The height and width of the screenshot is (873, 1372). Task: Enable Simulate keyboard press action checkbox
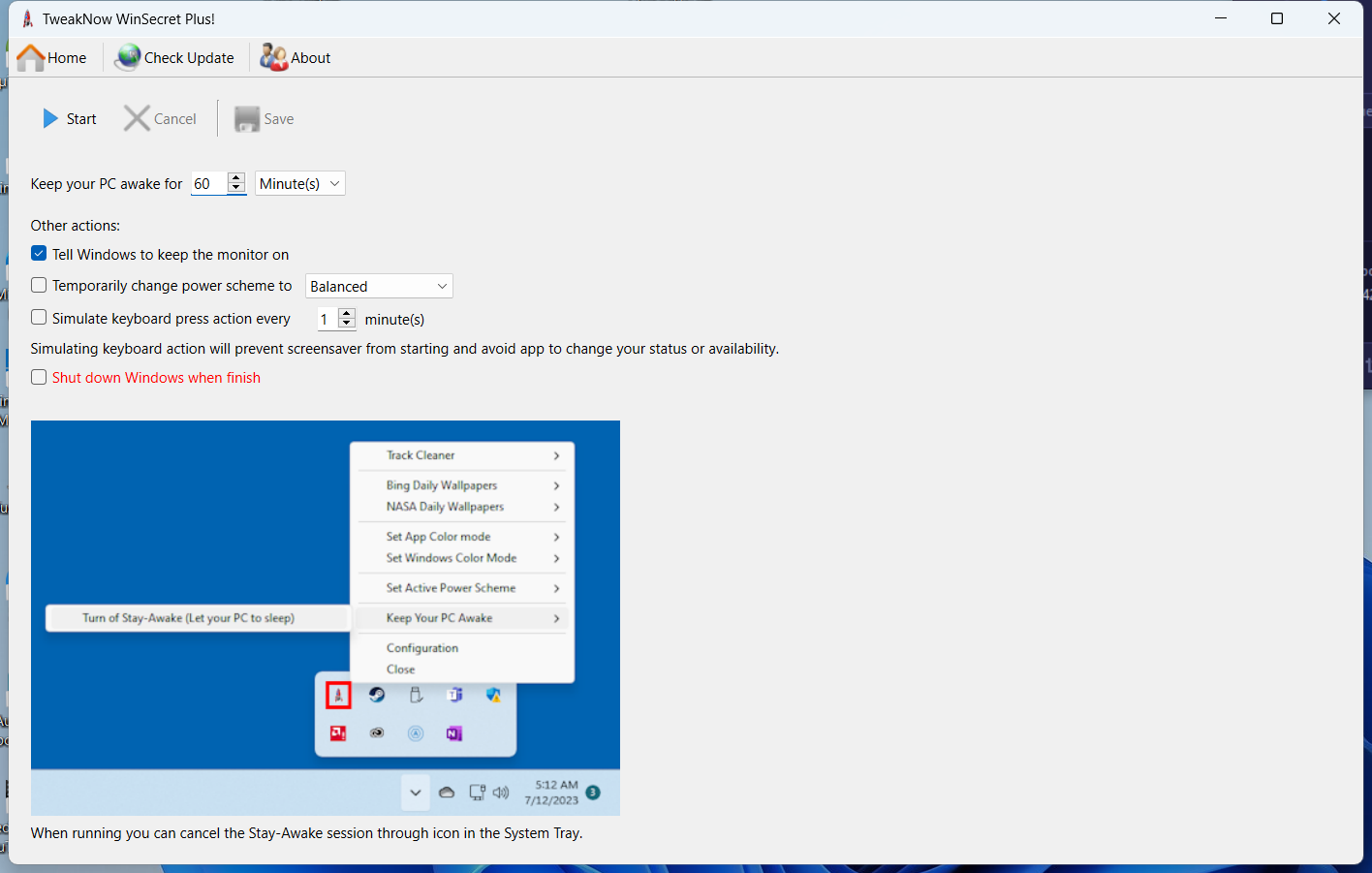(x=39, y=318)
